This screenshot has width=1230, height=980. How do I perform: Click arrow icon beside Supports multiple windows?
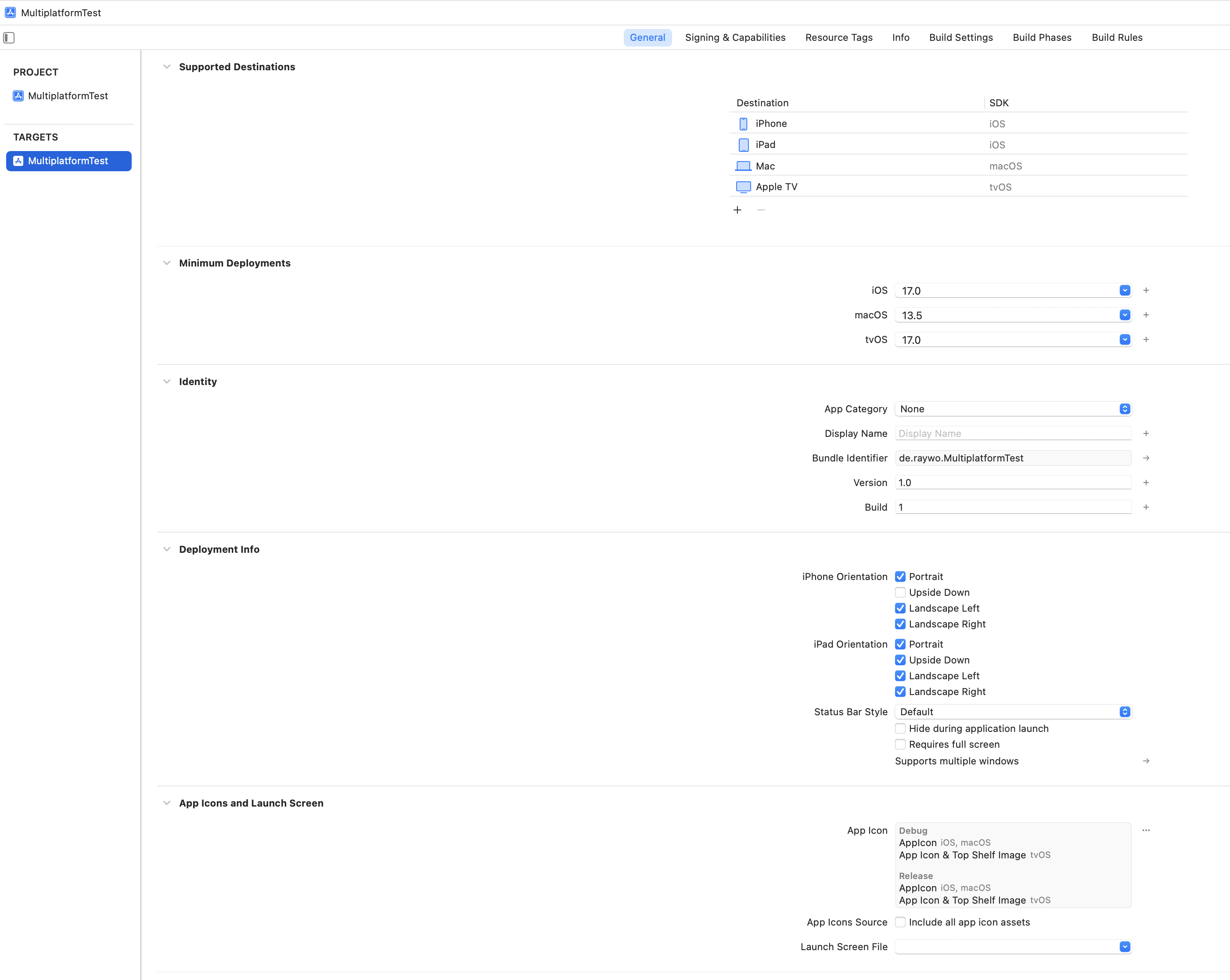click(1146, 761)
